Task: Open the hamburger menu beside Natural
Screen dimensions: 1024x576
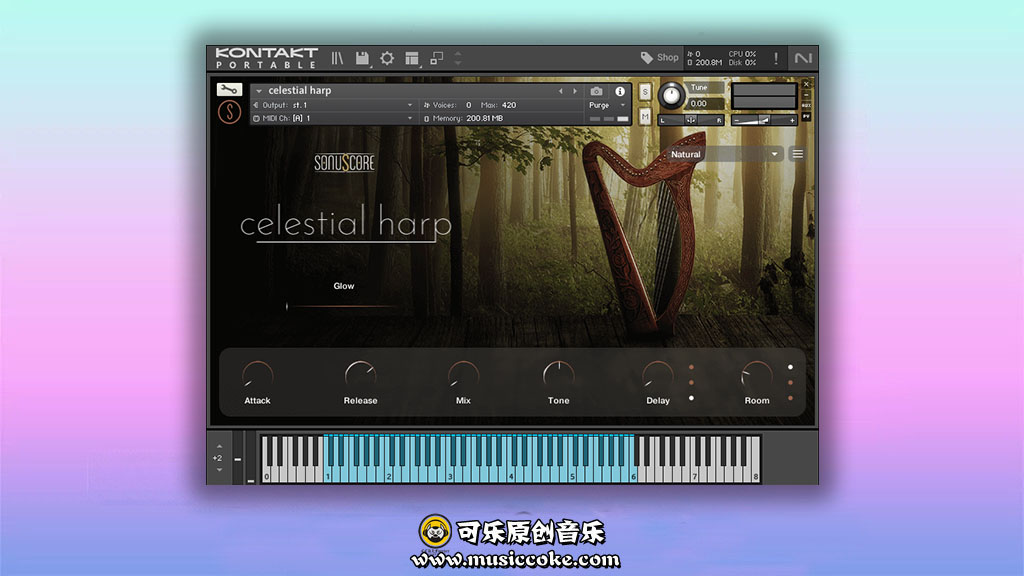Action: [797, 154]
